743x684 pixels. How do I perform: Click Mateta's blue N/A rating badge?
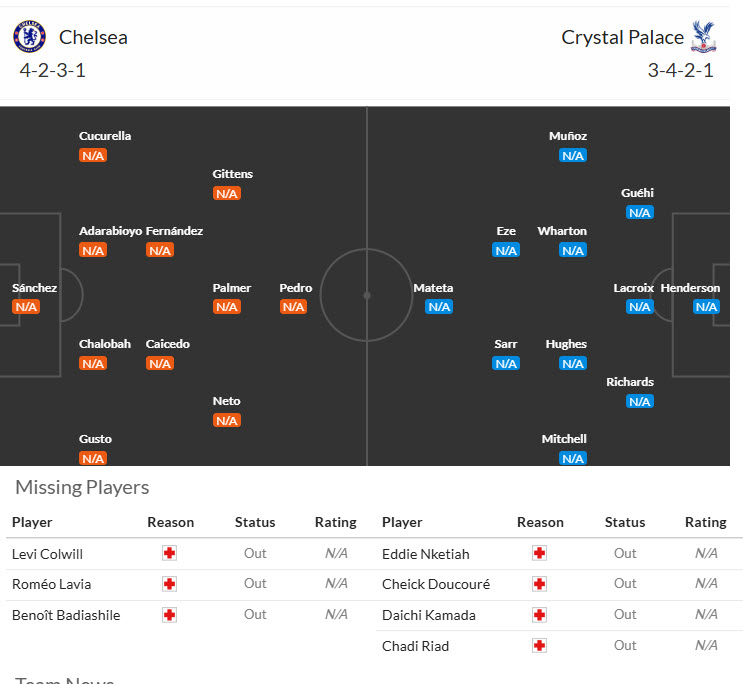(439, 307)
